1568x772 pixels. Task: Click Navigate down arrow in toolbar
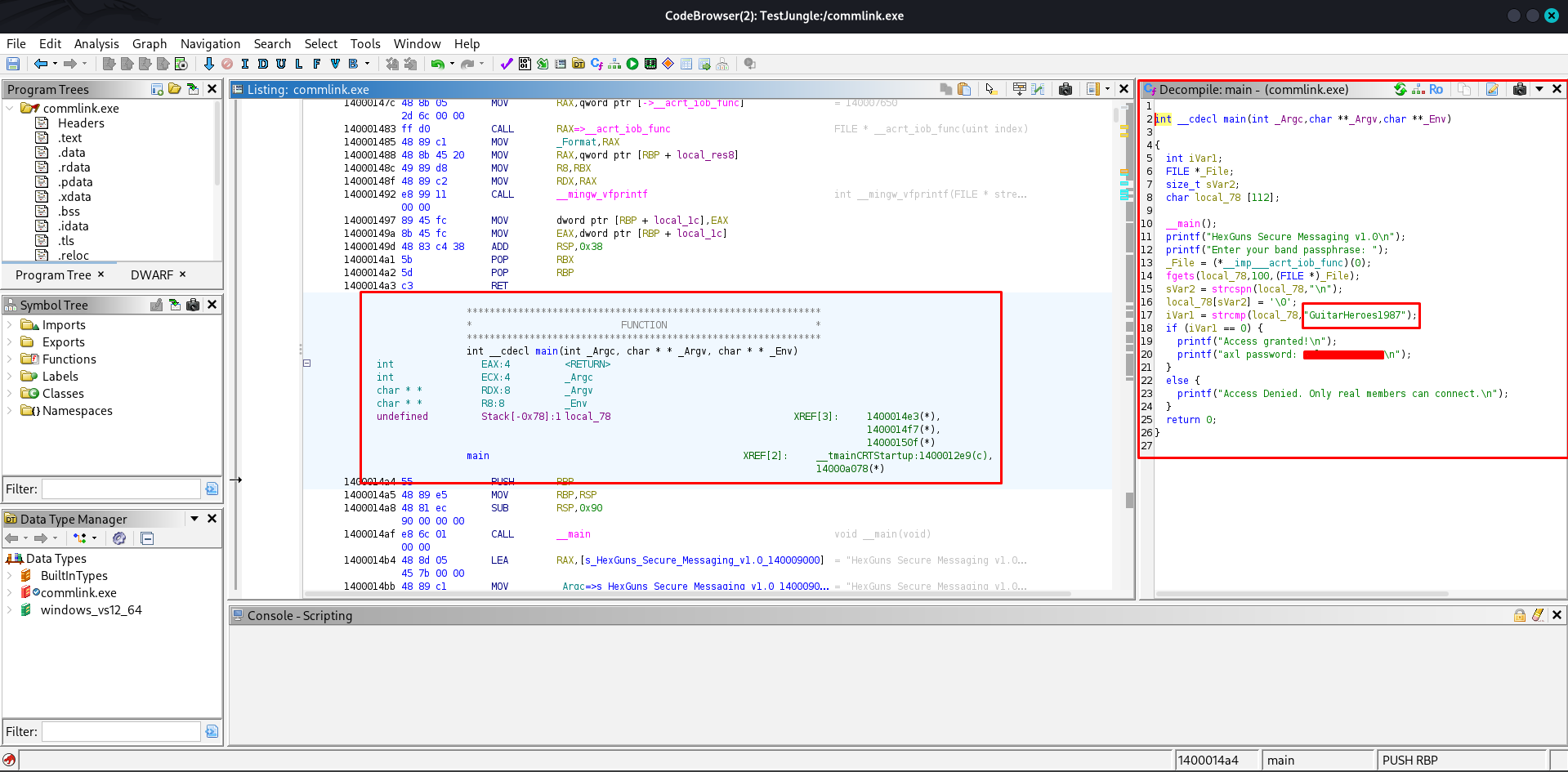click(x=208, y=64)
